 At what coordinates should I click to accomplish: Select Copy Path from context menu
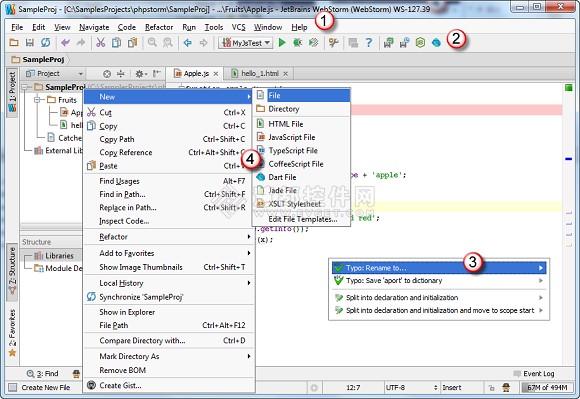(169, 139)
